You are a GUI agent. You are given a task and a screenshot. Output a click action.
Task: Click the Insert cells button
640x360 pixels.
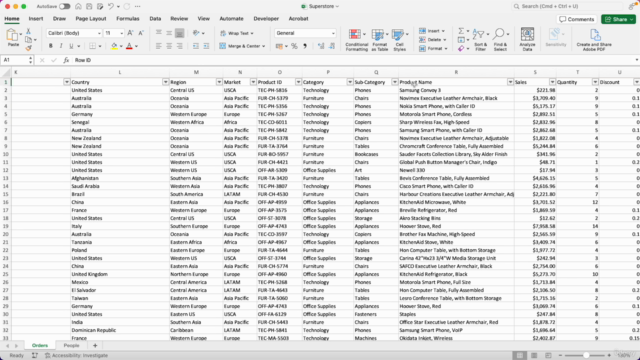pos(432,31)
